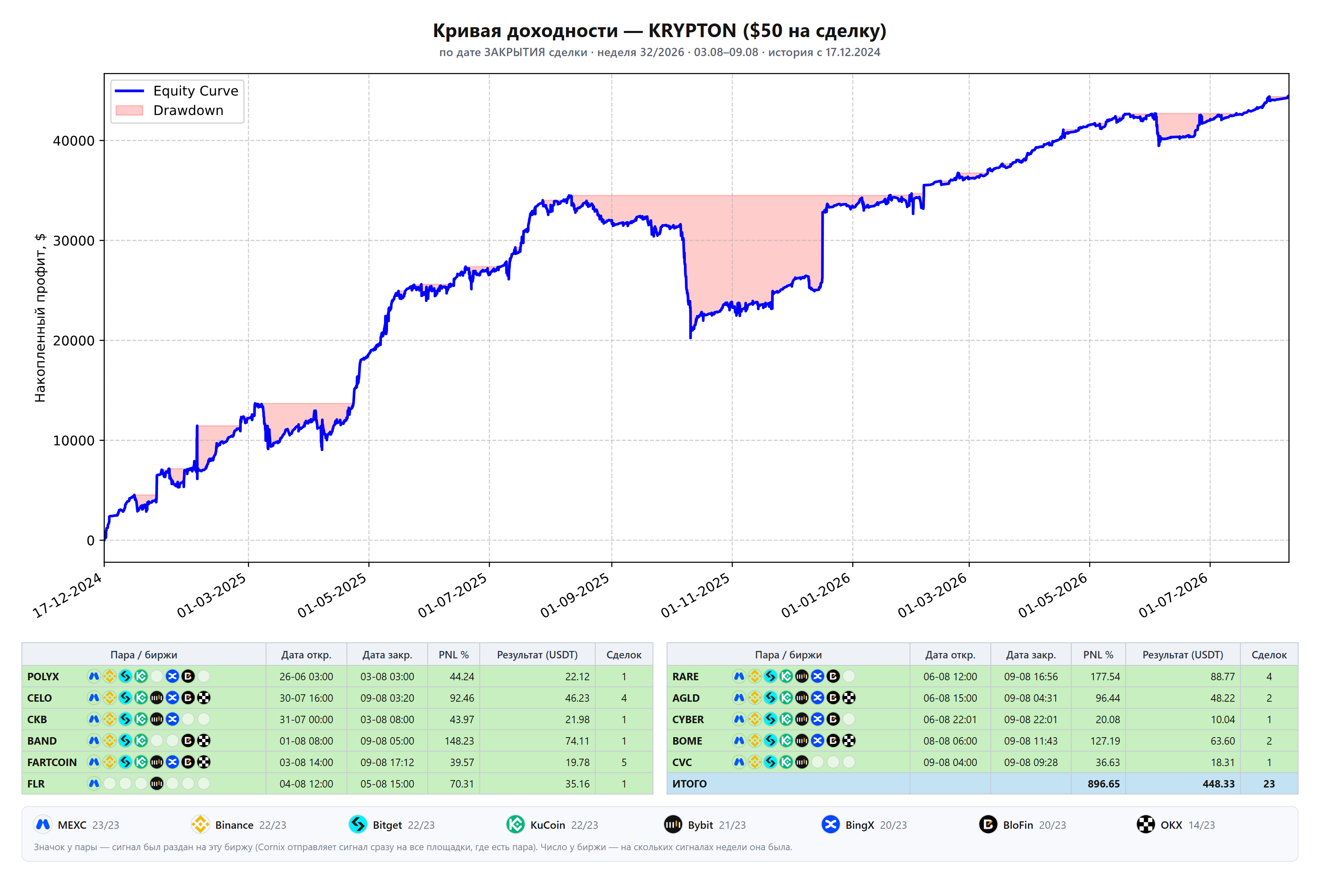Select the FARTCOIN pair name
Screen dimensions: 1320x896
[x=52, y=762]
